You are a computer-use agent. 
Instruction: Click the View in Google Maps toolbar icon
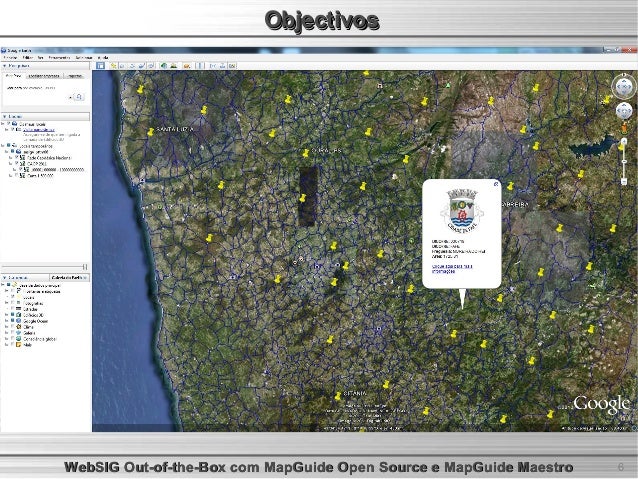pos(232,66)
